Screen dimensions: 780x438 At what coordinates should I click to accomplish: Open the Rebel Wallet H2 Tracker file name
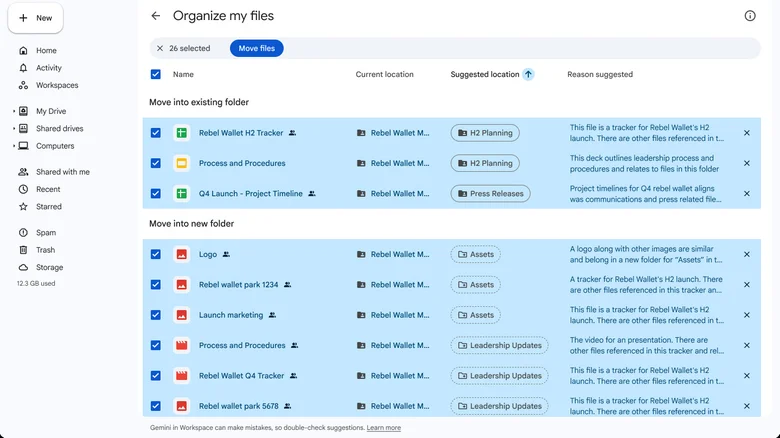click(x=241, y=133)
